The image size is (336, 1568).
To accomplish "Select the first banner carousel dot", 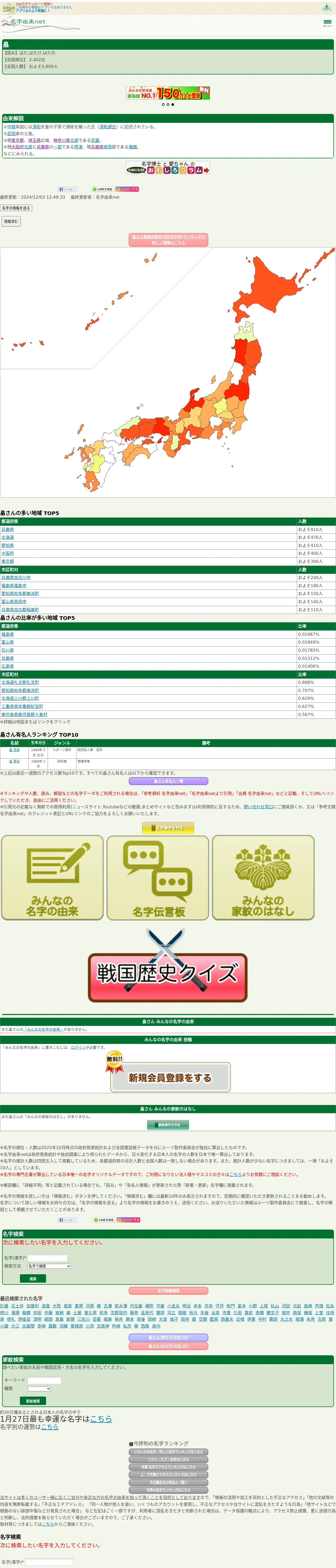I will tap(164, 105).
